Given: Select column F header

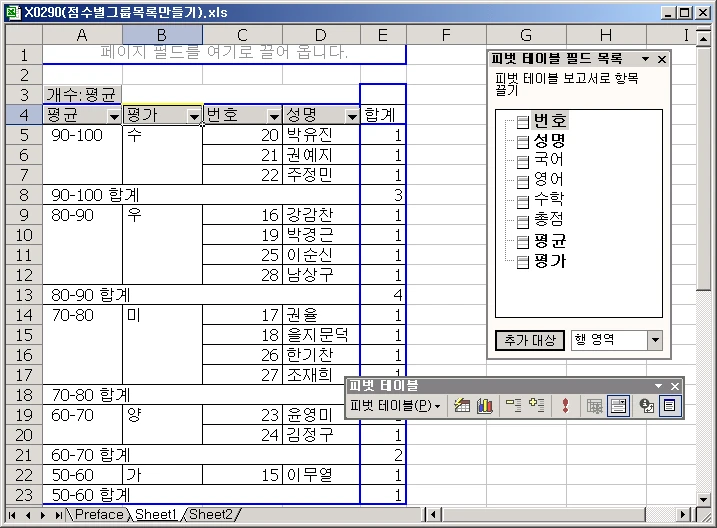Looking at the screenshot, I should point(446,35).
